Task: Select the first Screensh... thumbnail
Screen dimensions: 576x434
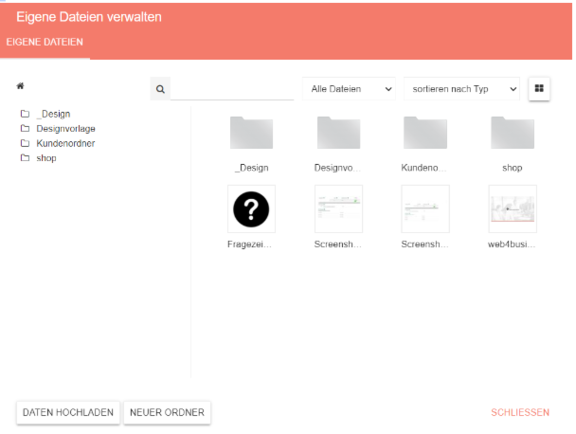Action: pyautogui.click(x=338, y=209)
